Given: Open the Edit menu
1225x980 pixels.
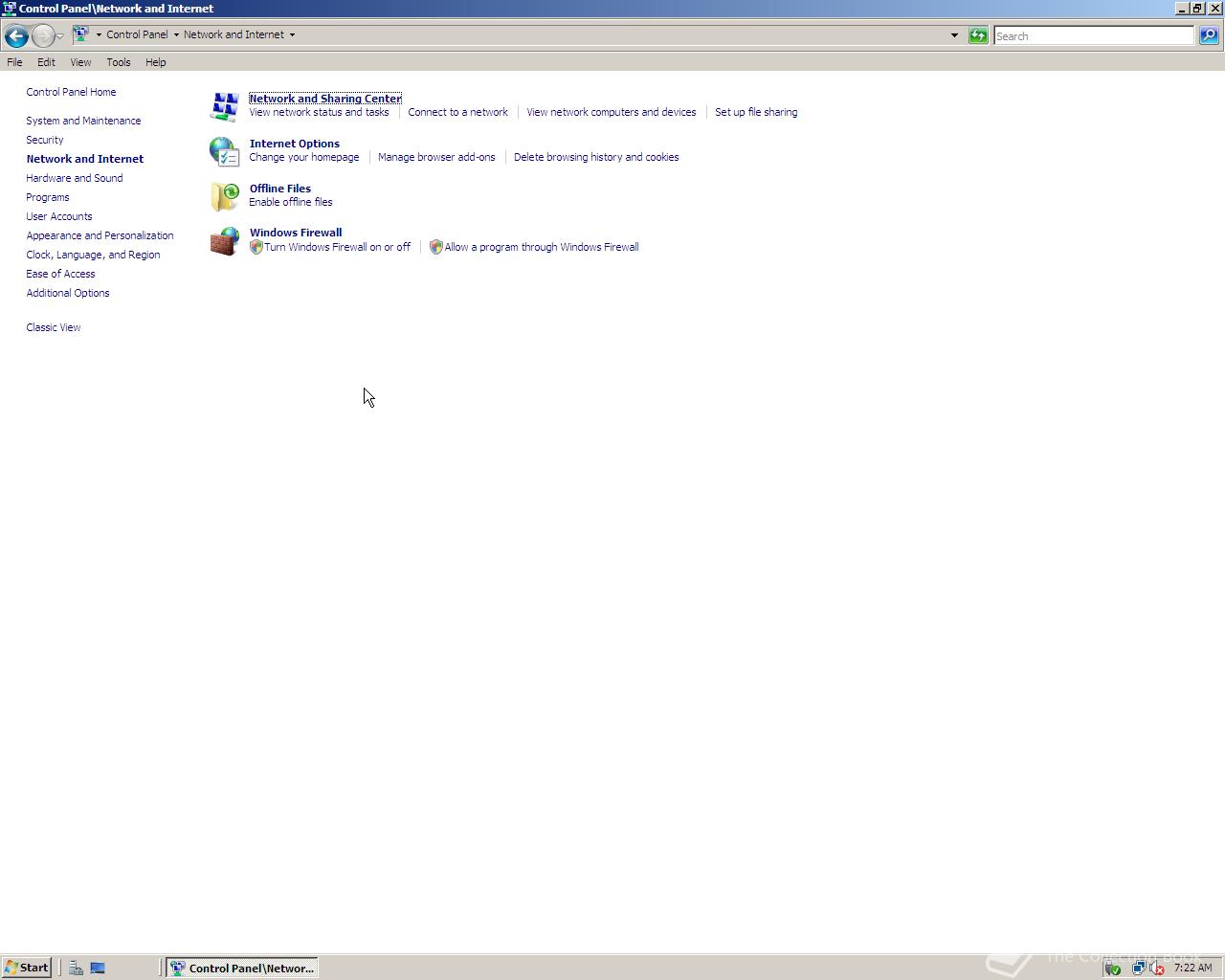Looking at the screenshot, I should click(46, 62).
